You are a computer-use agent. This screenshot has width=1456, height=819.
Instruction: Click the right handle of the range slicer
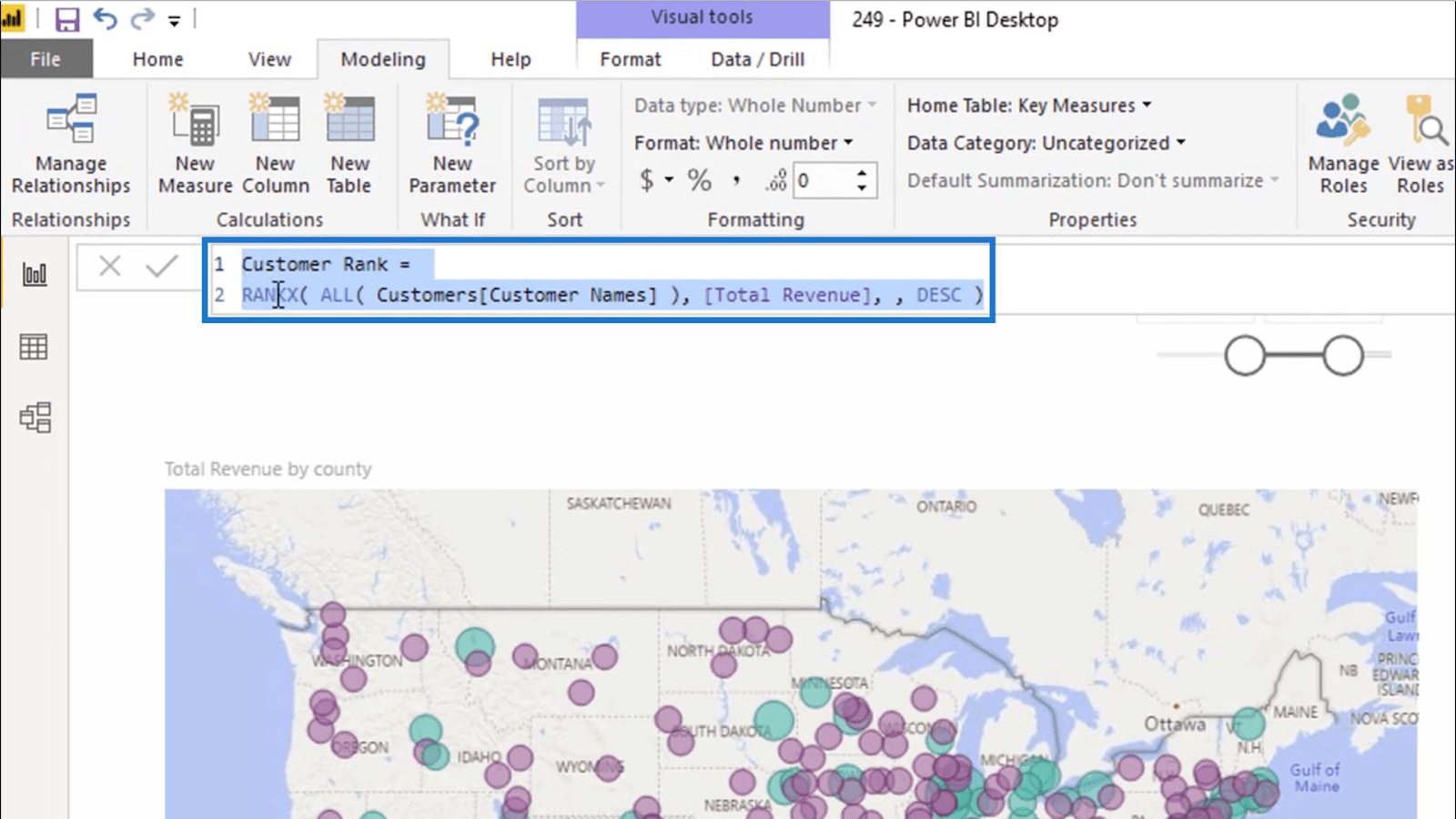pos(1343,355)
